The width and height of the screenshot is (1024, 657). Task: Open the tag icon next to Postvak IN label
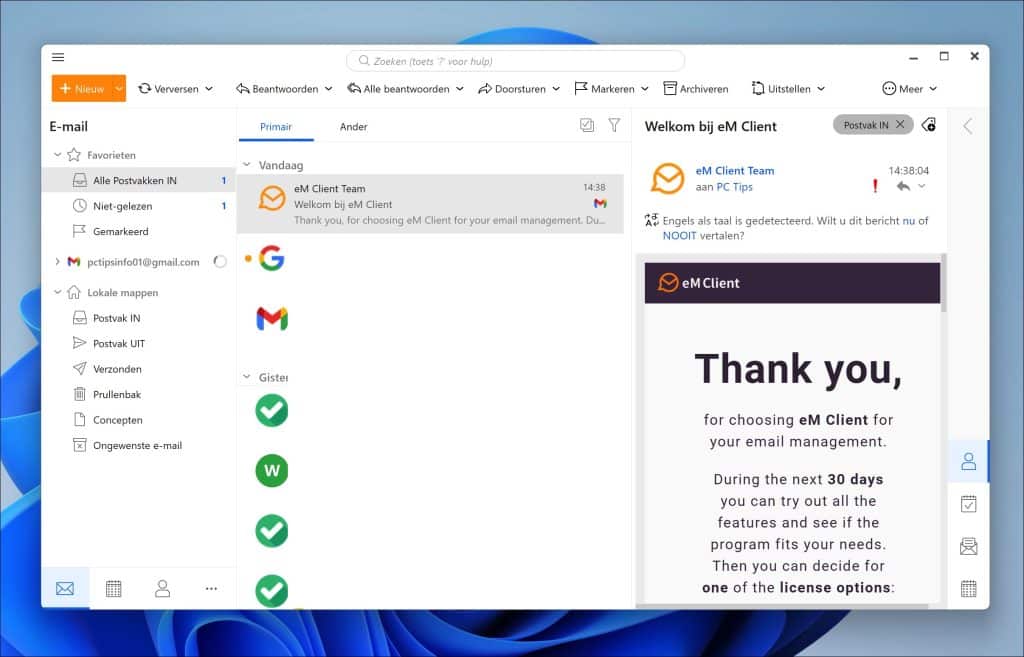pos(929,125)
